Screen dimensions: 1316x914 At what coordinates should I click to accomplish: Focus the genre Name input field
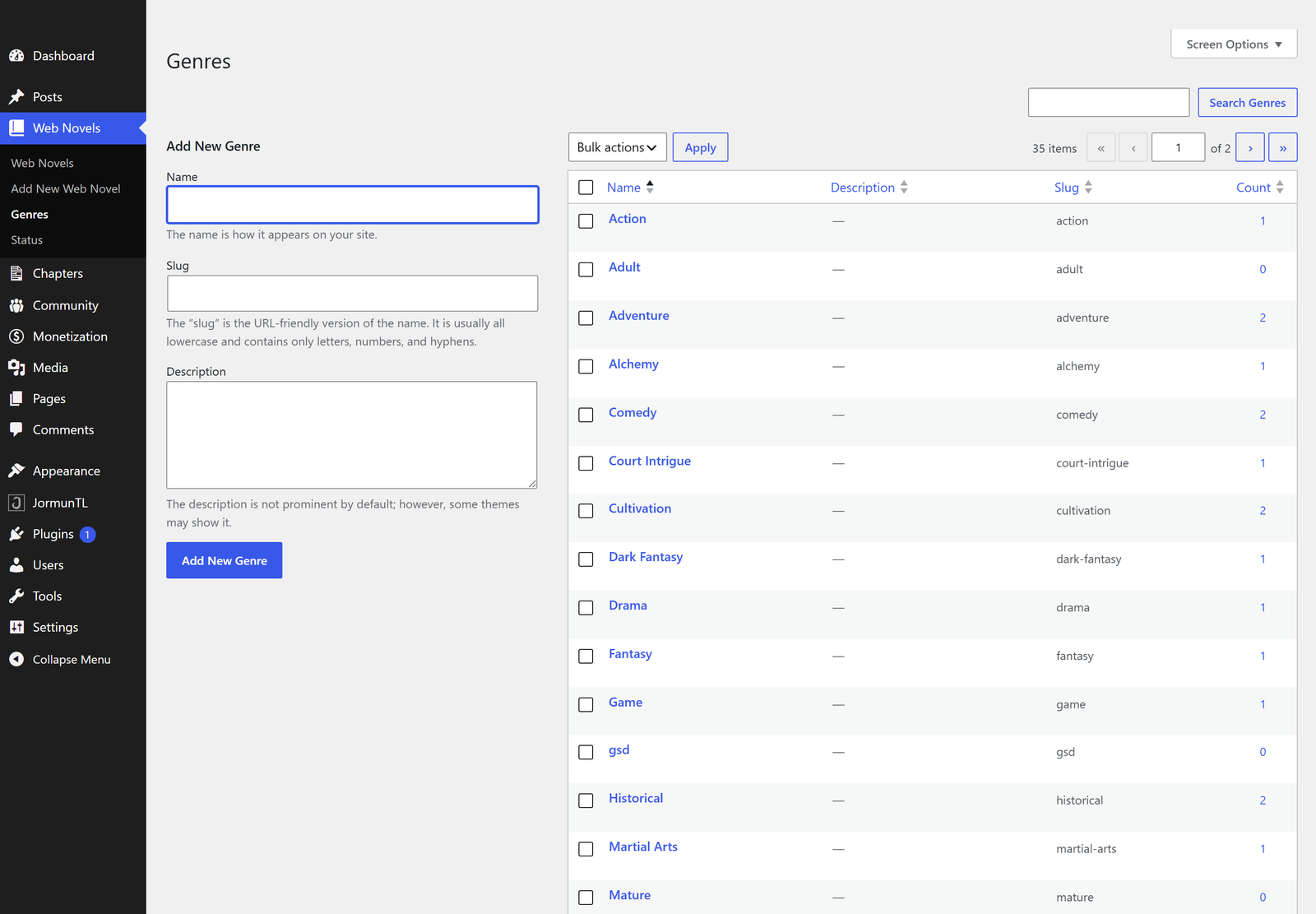[353, 205]
